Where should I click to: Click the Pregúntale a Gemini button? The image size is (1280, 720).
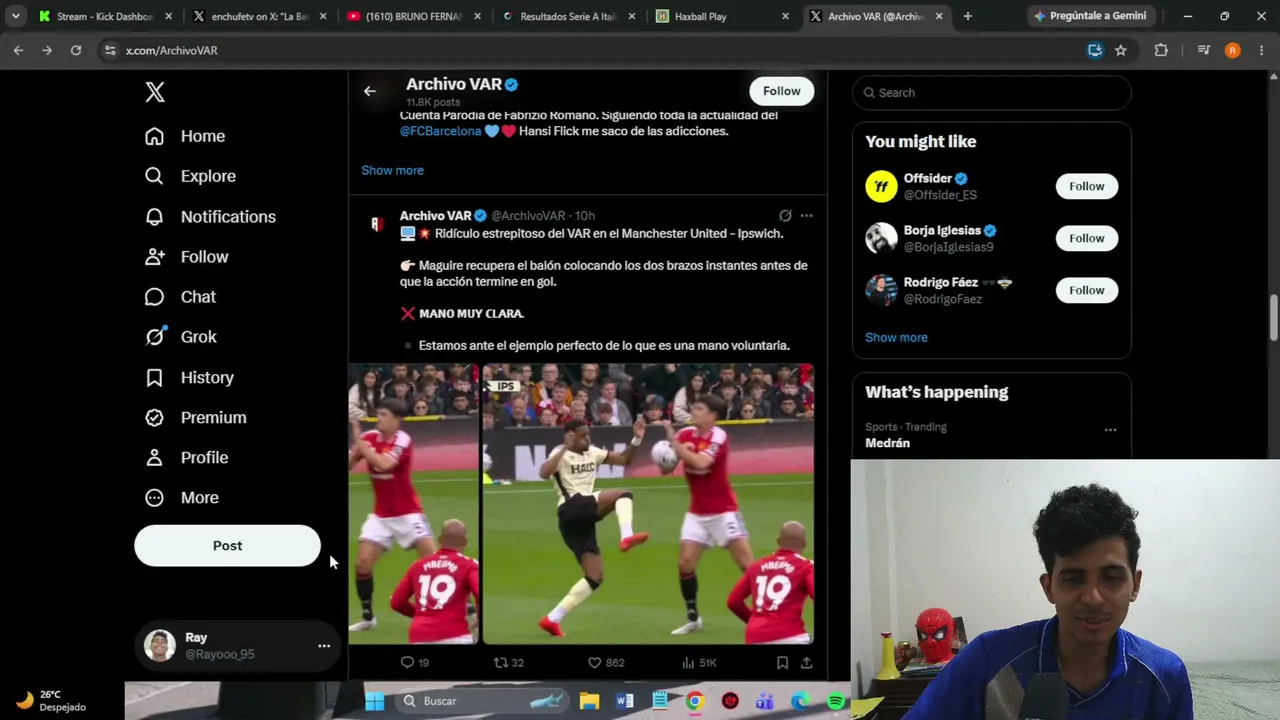pos(1090,16)
